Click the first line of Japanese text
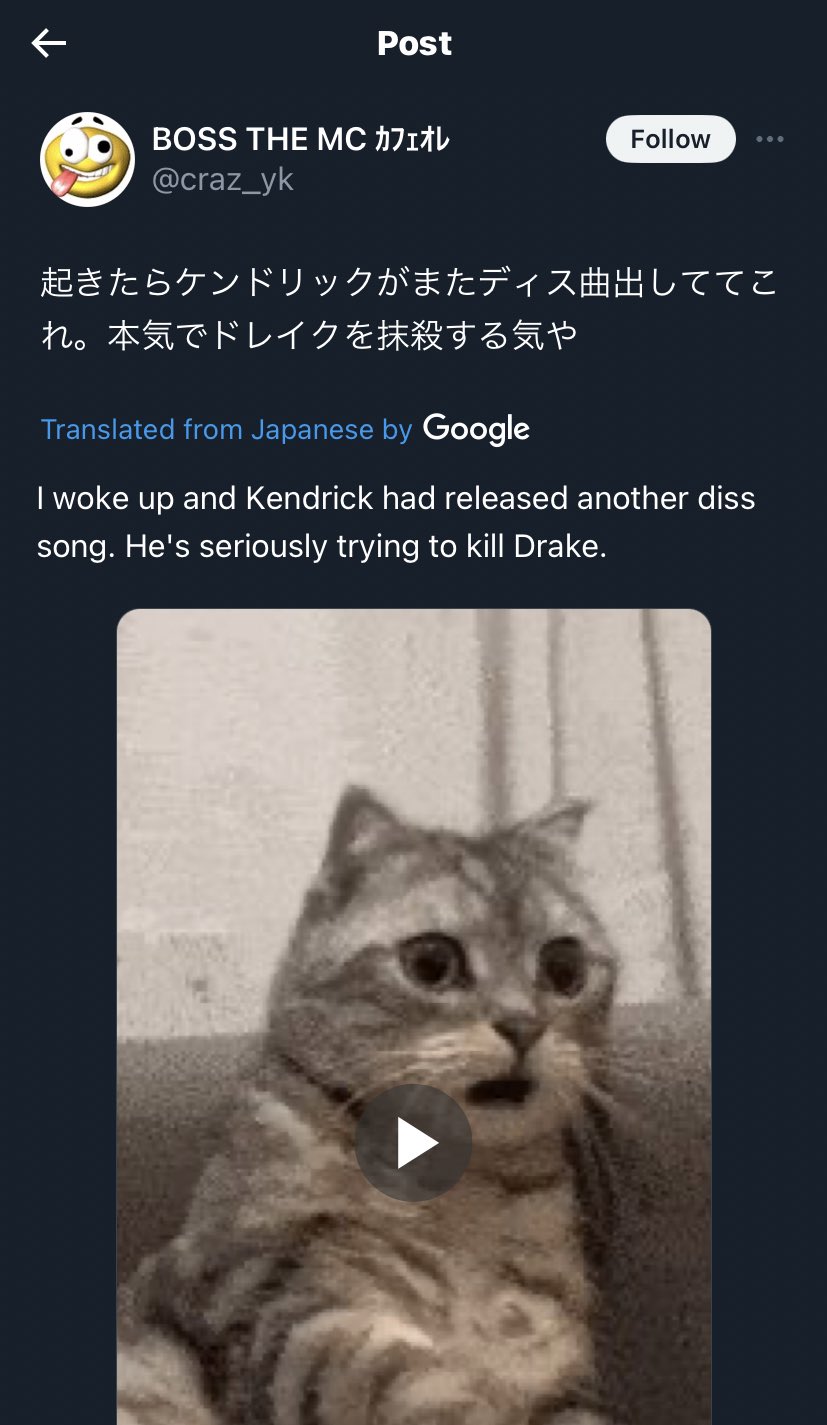This screenshot has width=827, height=1425. click(x=408, y=283)
